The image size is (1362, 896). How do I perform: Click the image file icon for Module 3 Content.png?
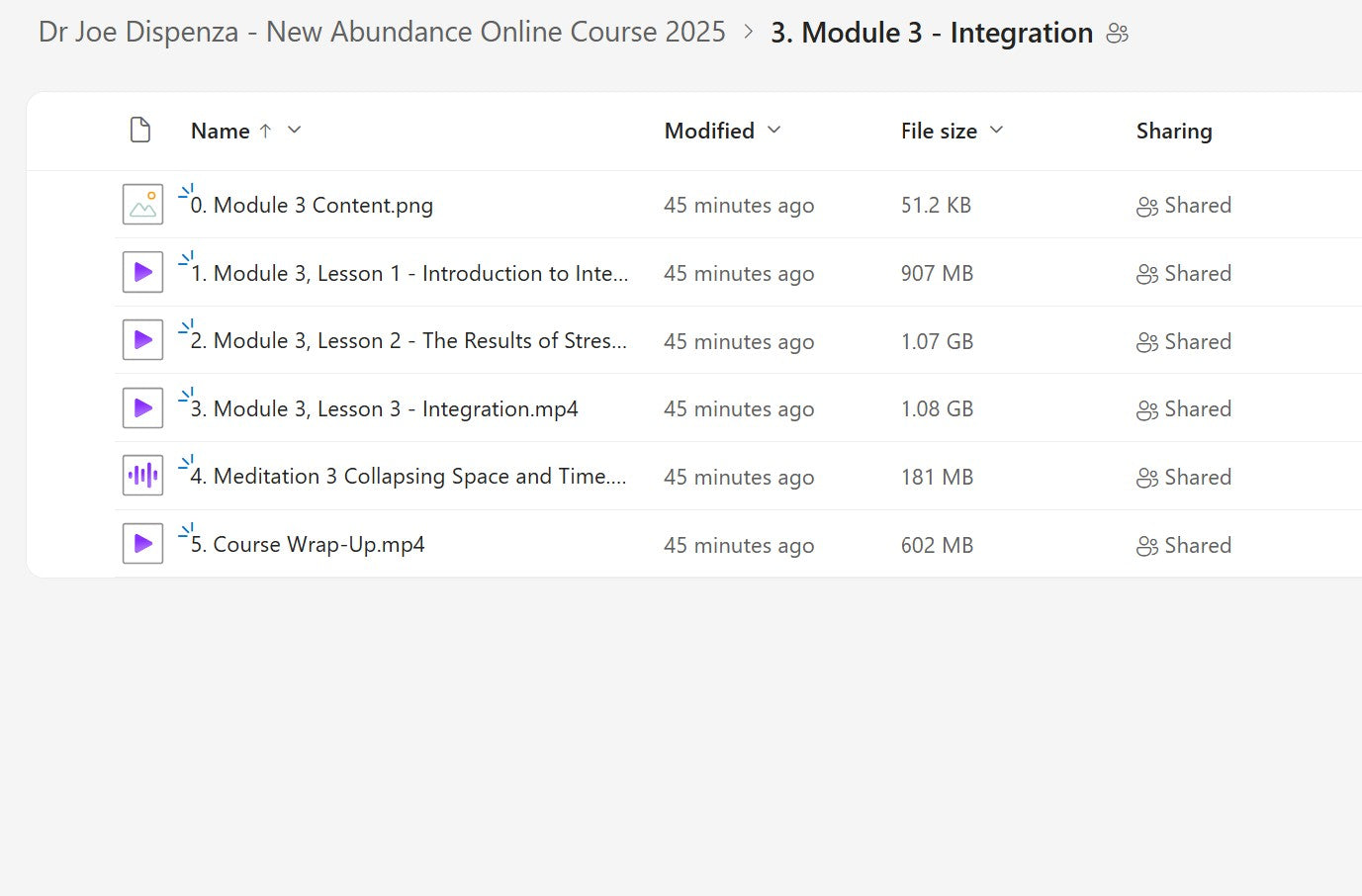coord(142,205)
